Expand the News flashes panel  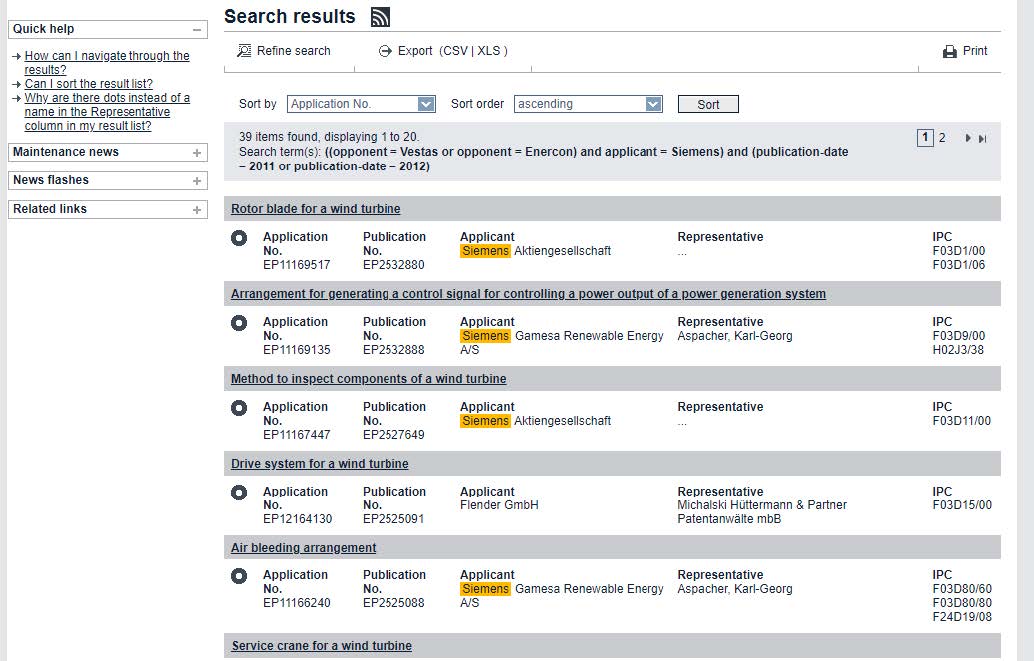click(x=197, y=181)
